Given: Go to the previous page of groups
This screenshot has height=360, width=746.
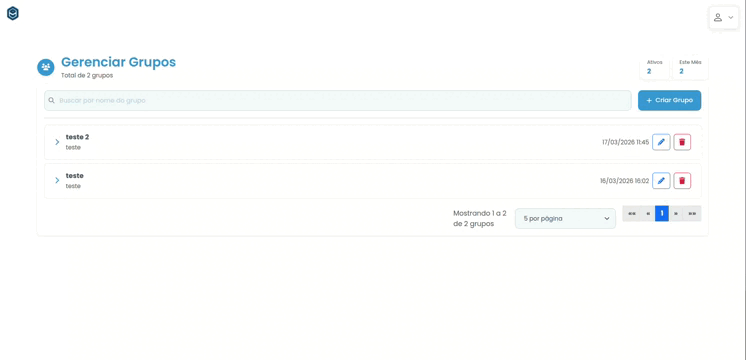Looking at the screenshot, I should (x=648, y=214).
